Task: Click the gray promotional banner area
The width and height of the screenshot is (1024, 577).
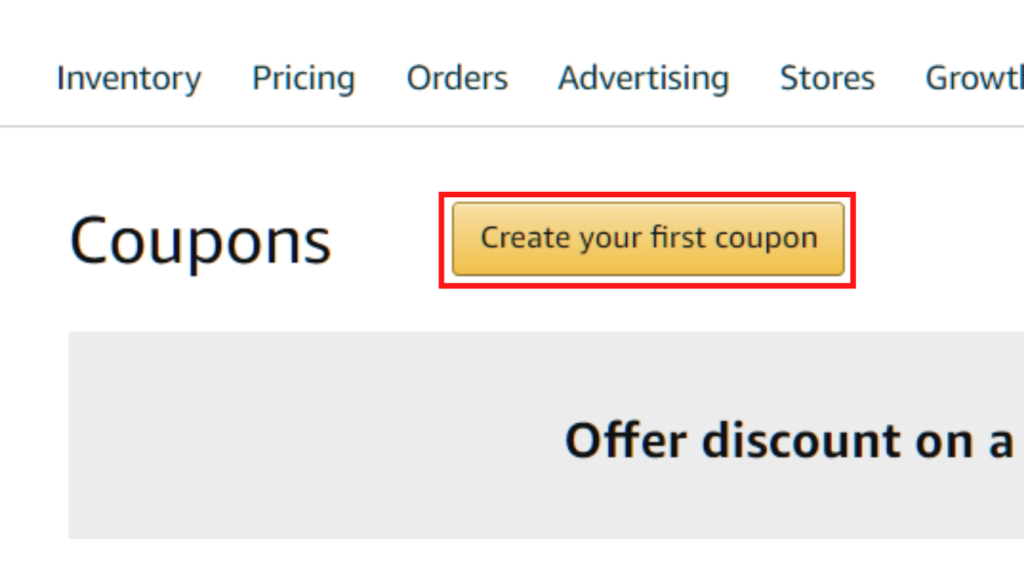Action: pyautogui.click(x=546, y=435)
